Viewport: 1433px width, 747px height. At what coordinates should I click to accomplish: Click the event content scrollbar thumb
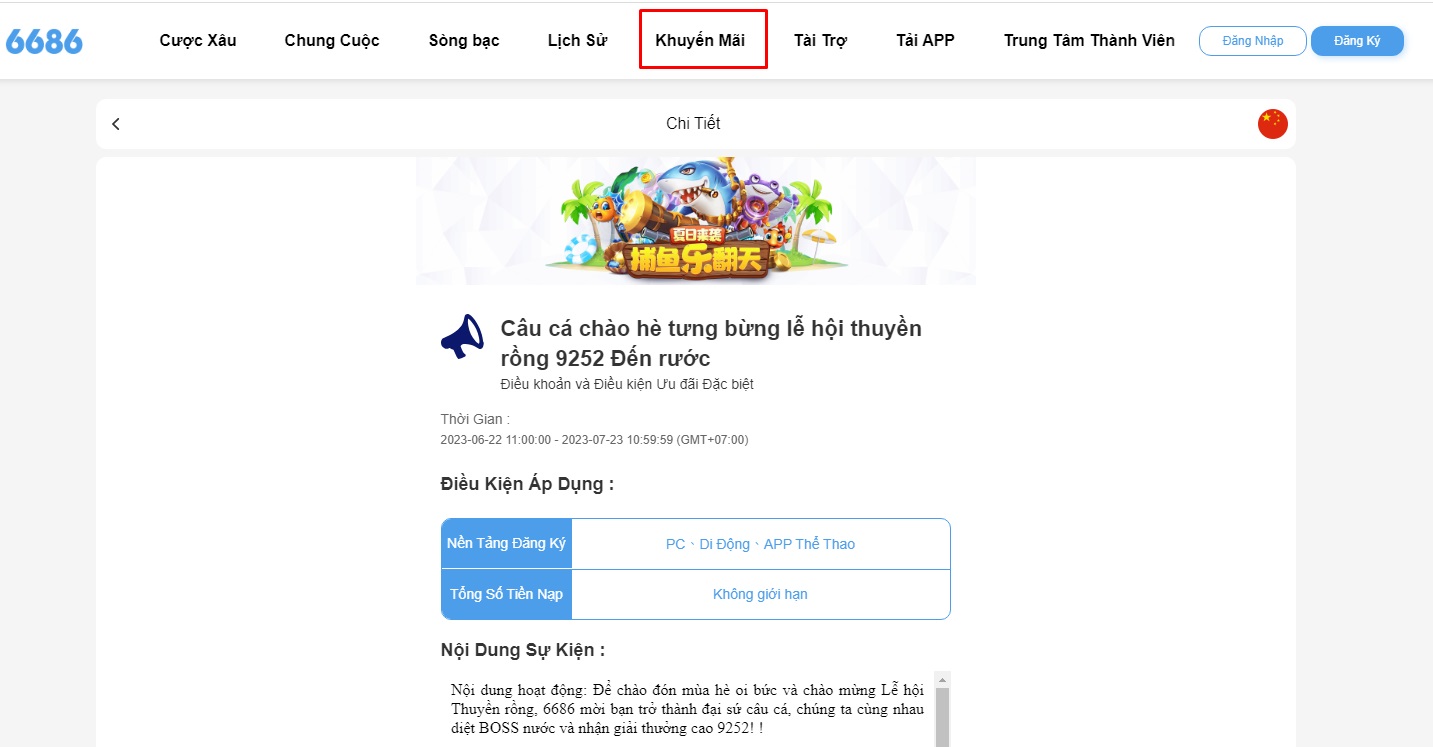[x=942, y=718]
